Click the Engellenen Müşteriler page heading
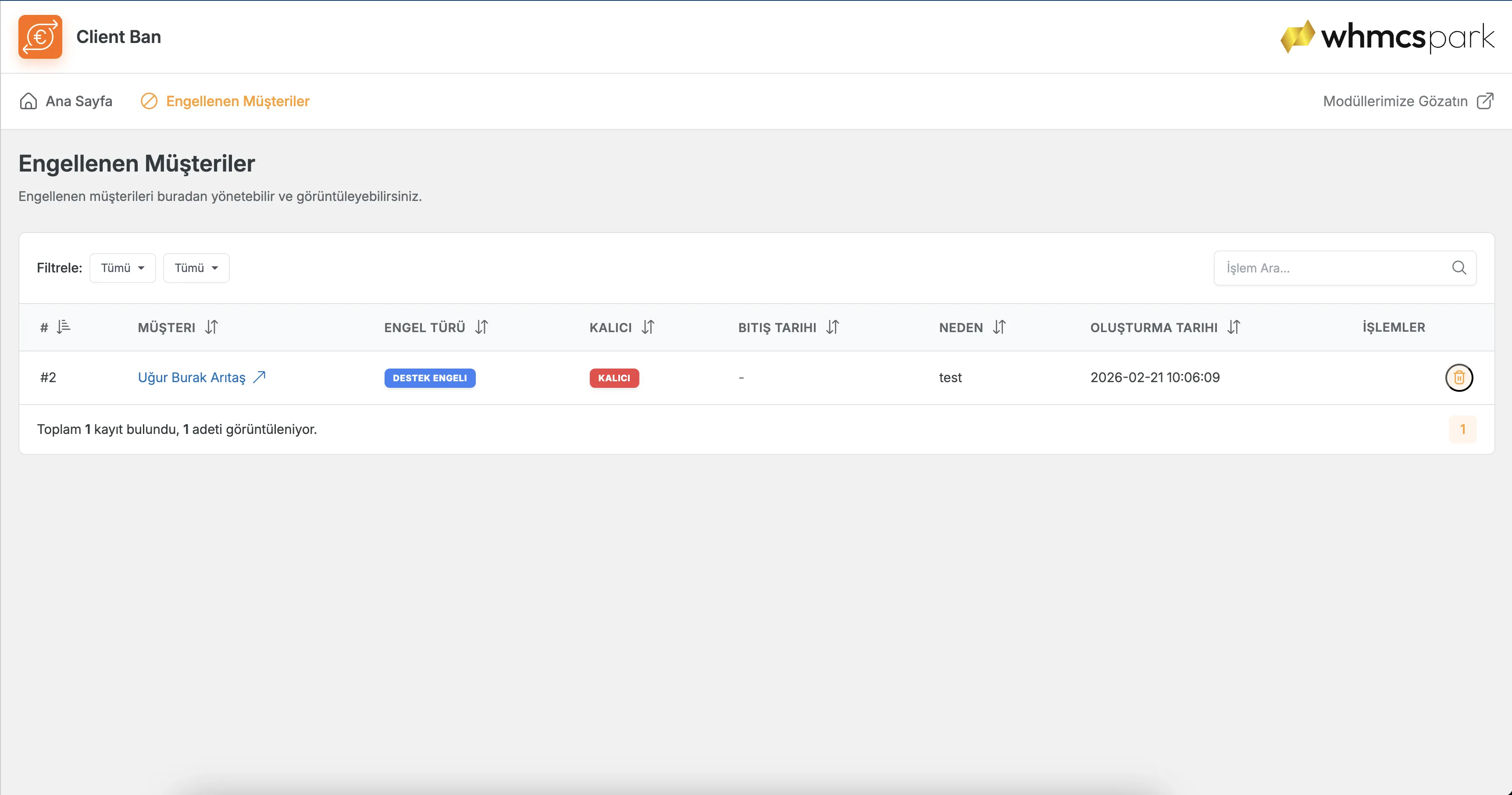Screen dimensions: 1512x795 137,164
